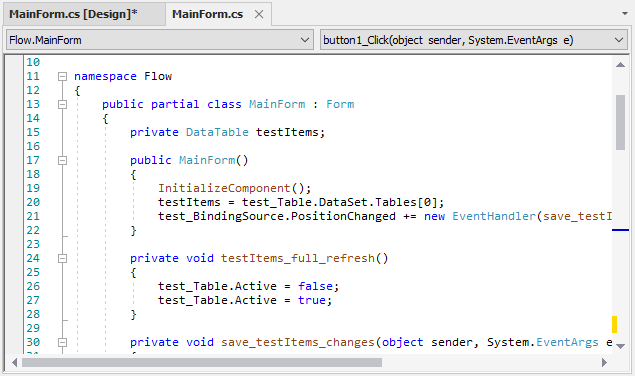The height and width of the screenshot is (376, 635).
Task: Collapse the testItems_full_refresh method
Action: 62,258
